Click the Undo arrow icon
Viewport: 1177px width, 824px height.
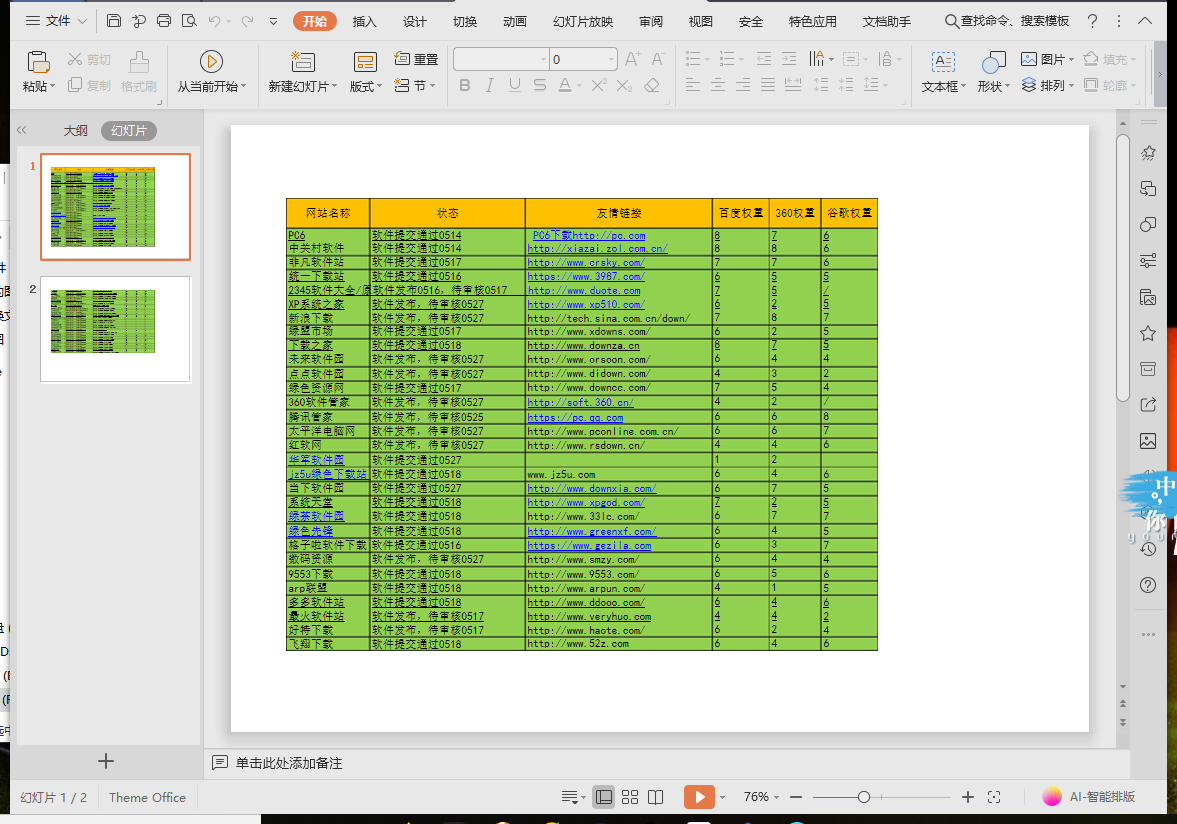pos(215,21)
